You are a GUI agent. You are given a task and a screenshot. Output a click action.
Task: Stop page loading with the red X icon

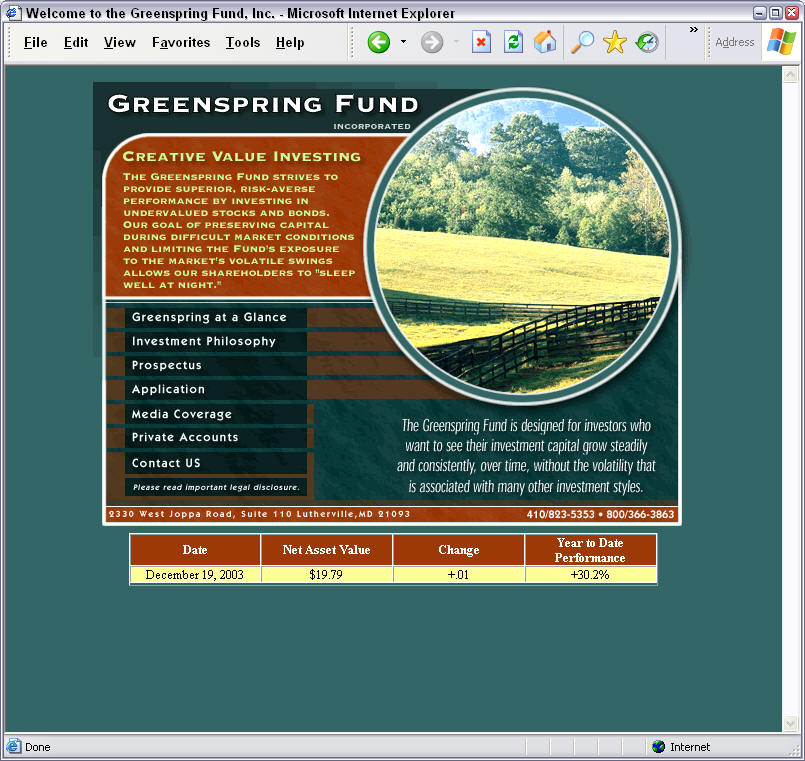[x=481, y=42]
